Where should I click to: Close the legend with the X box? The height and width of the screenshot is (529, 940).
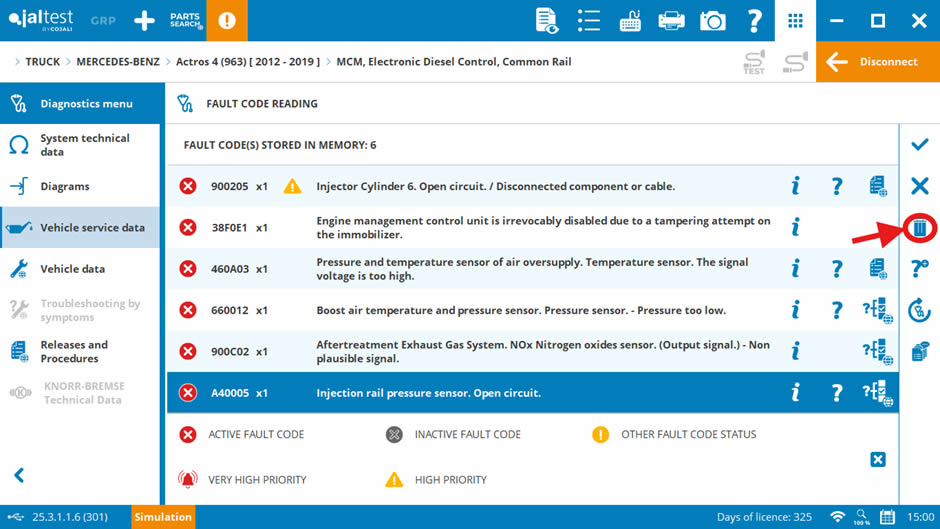click(x=878, y=459)
